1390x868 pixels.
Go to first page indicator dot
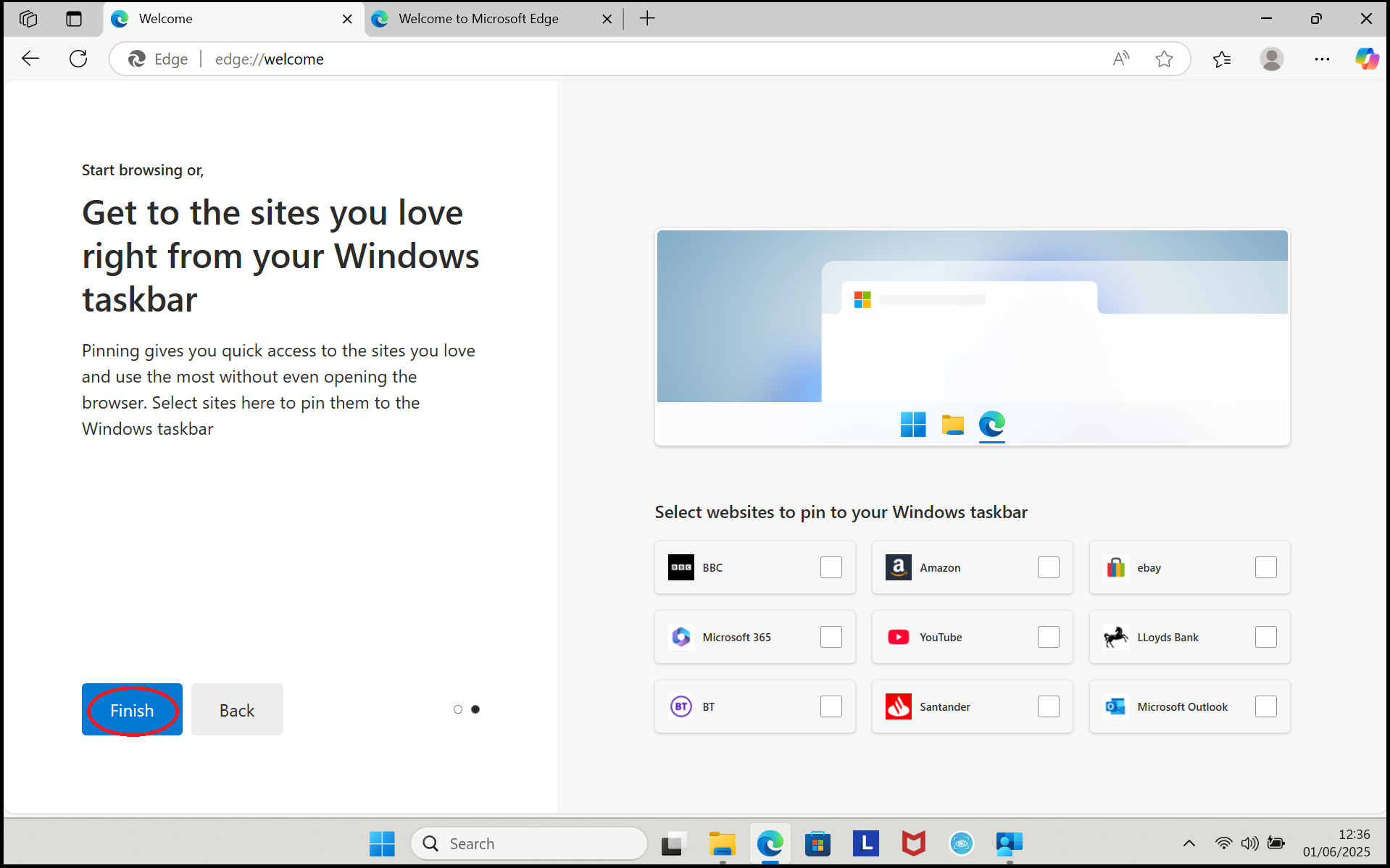coord(457,709)
